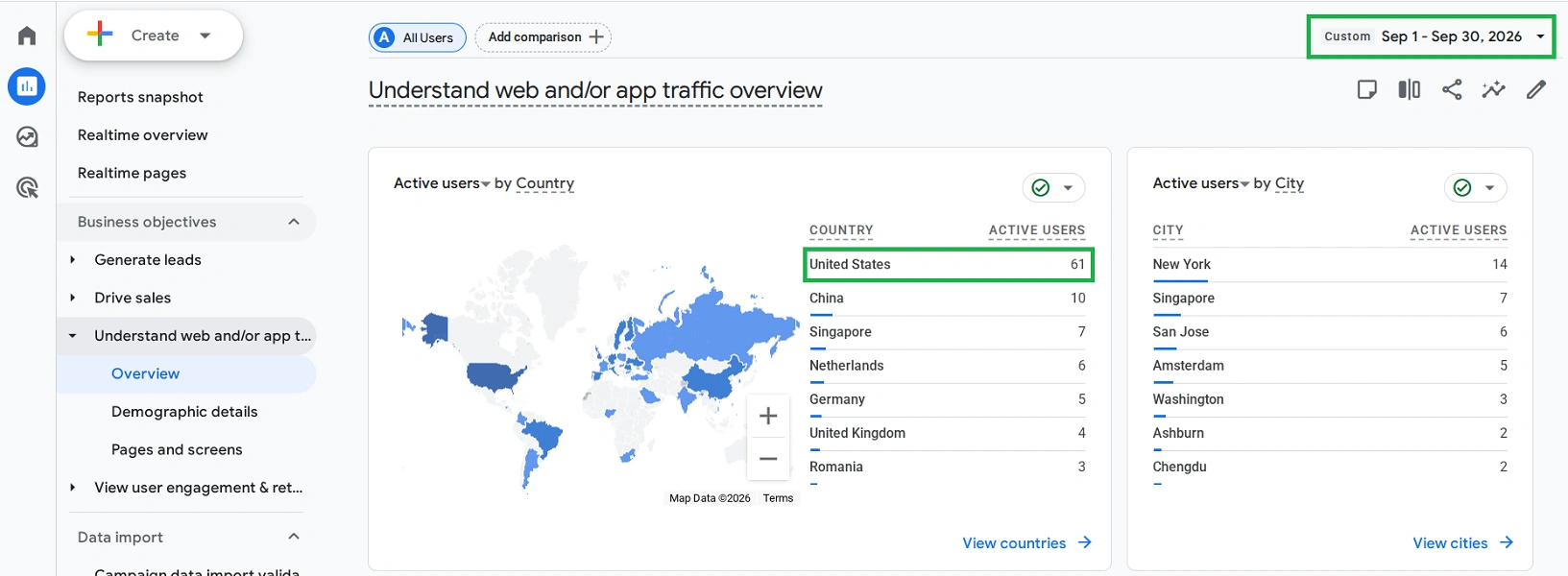Click the Ashburn city row
This screenshot has height=576, width=1568.
1330,433
